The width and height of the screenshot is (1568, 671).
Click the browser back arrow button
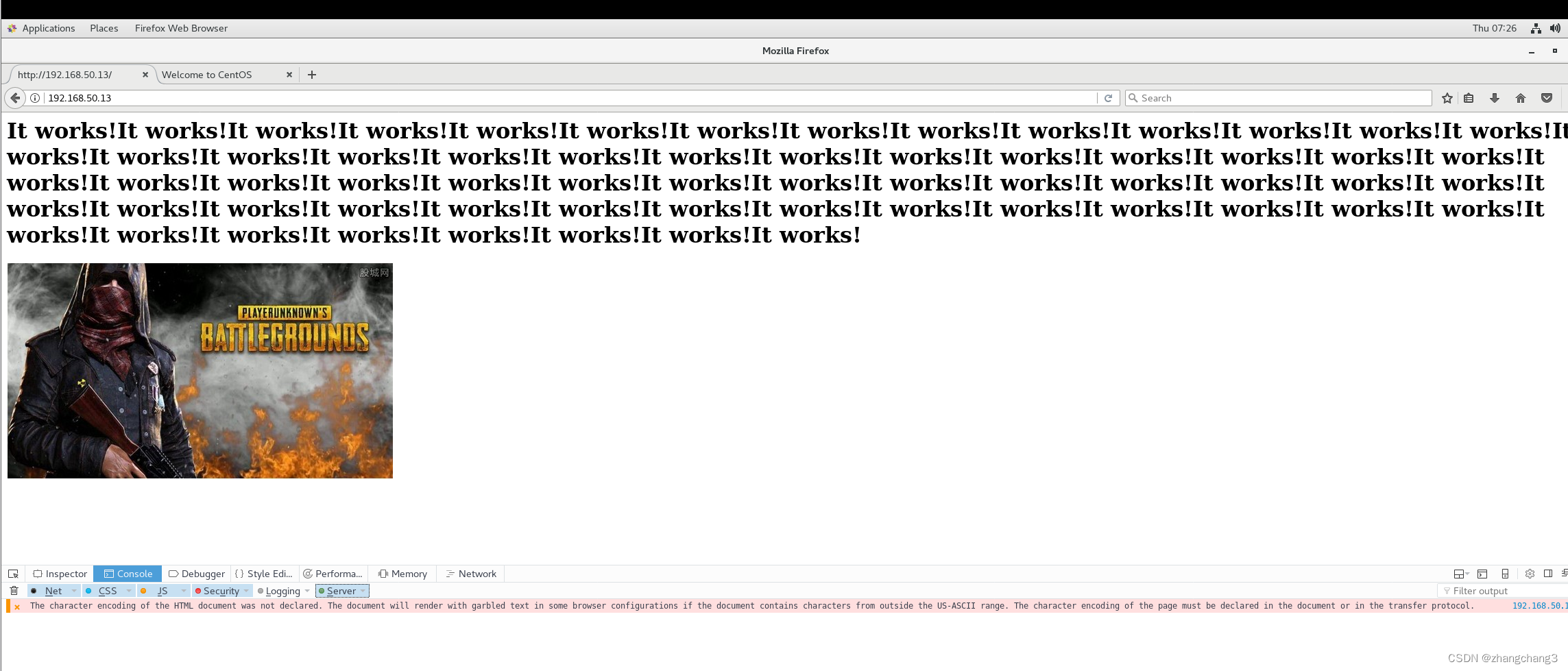[15, 98]
